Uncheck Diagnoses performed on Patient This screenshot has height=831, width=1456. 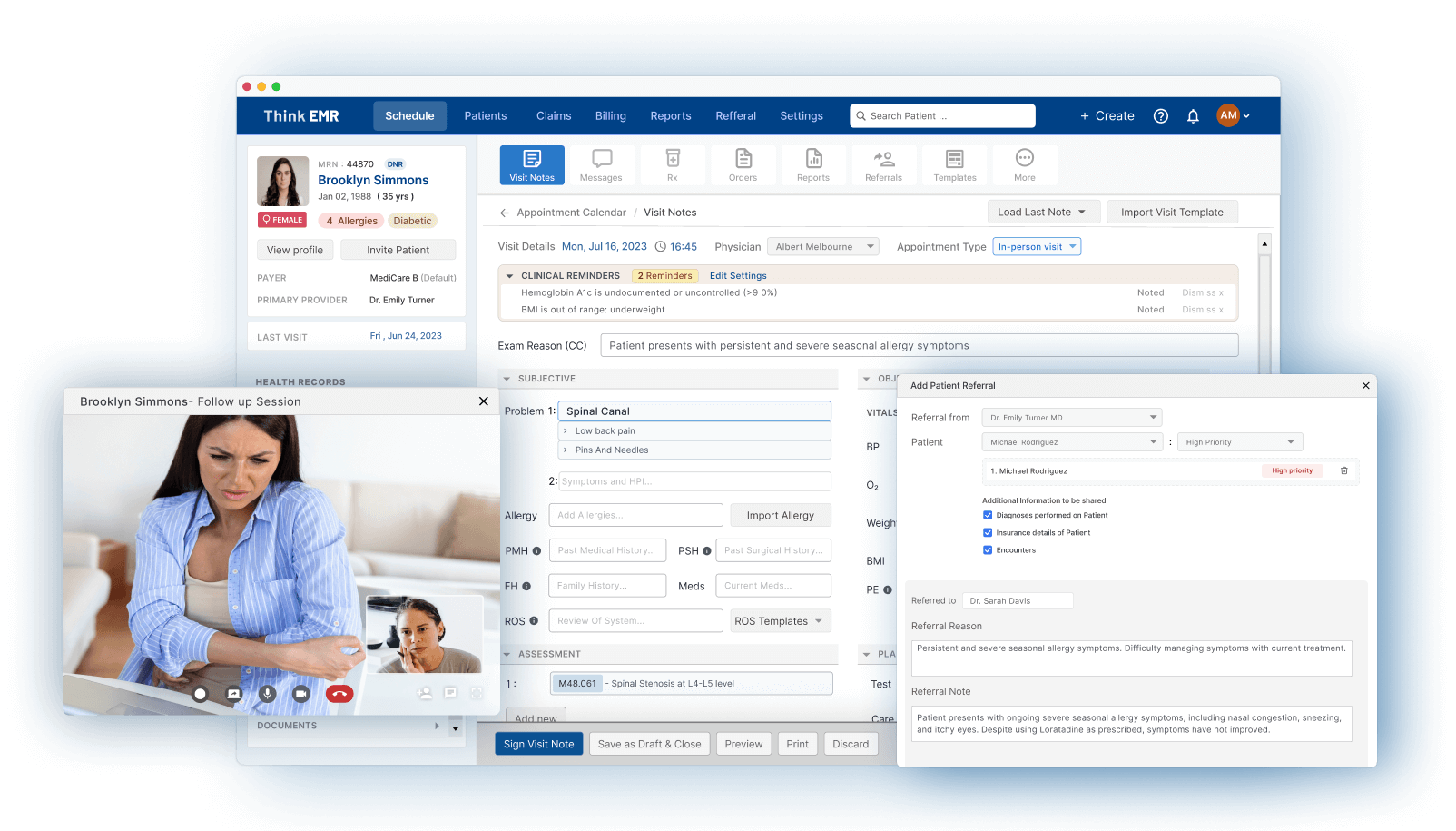(x=988, y=515)
